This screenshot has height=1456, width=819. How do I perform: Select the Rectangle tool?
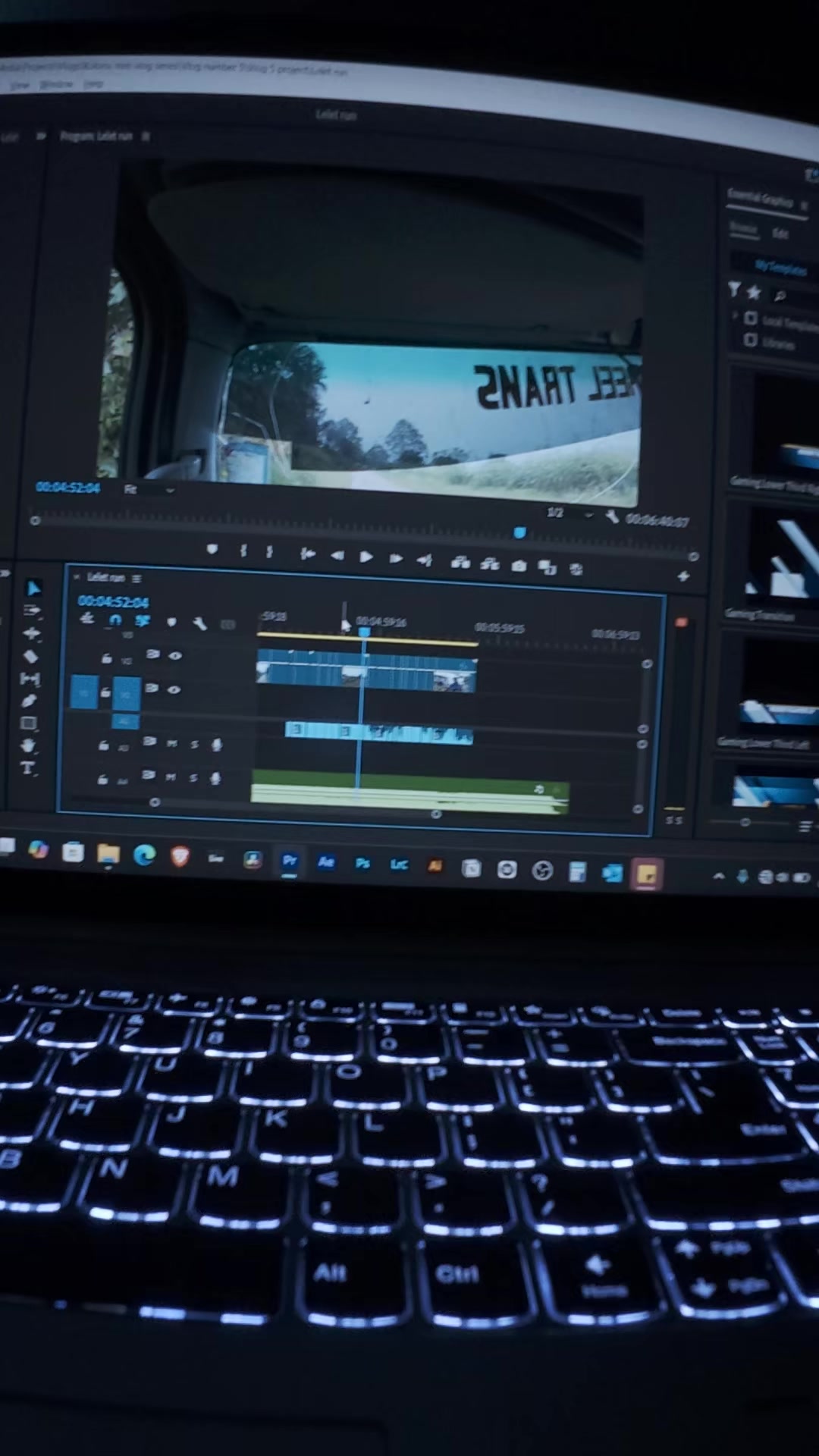[29, 723]
